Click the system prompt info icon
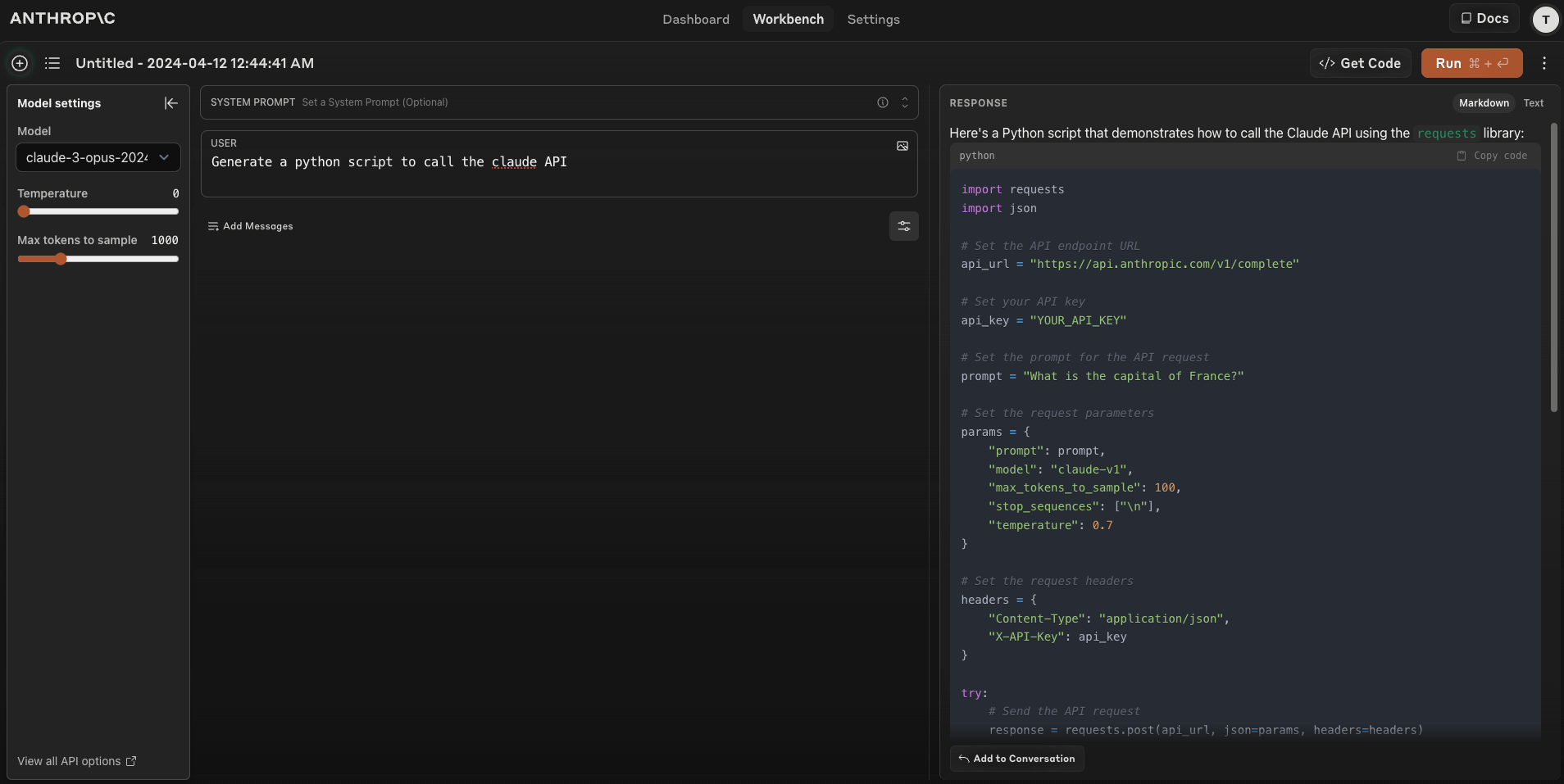The height and width of the screenshot is (784, 1564). point(883,102)
